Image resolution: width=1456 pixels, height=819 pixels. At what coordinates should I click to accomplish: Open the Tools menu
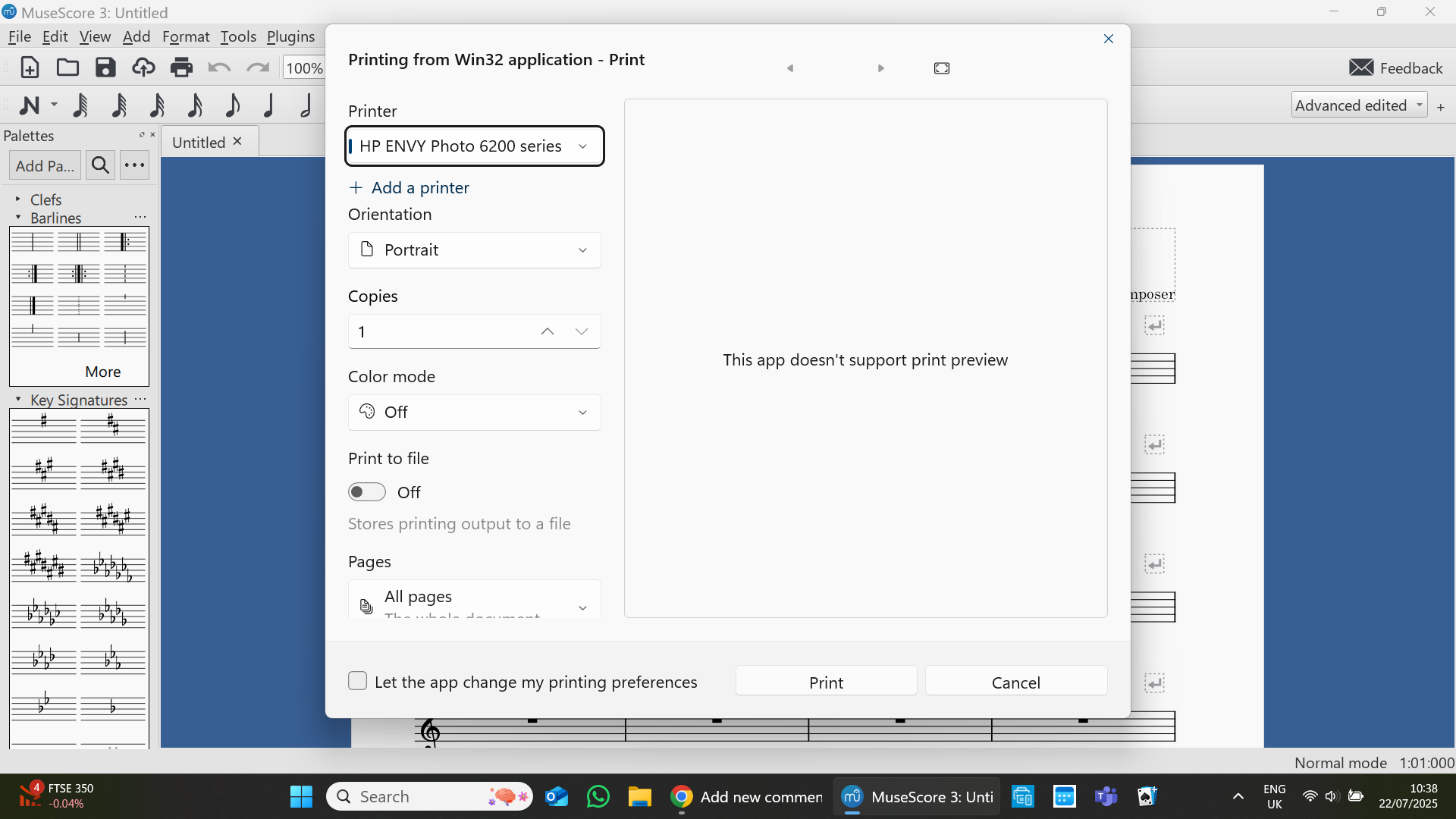[238, 36]
